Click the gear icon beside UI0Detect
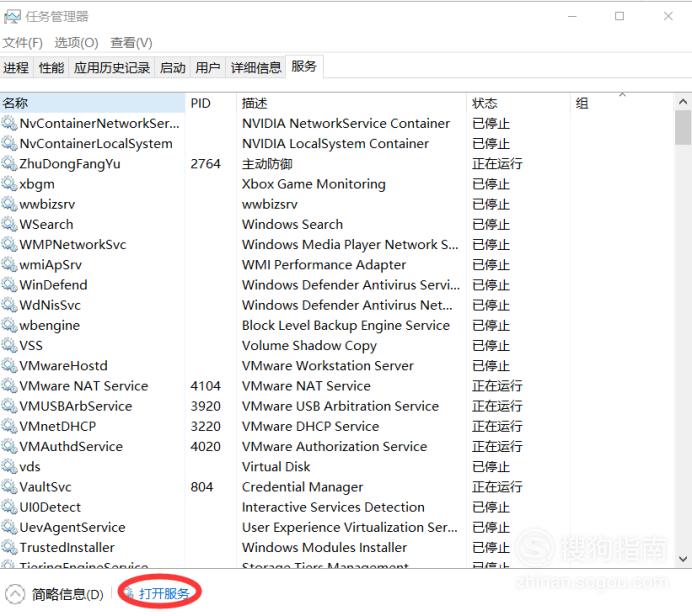 pyautogui.click(x=9, y=507)
